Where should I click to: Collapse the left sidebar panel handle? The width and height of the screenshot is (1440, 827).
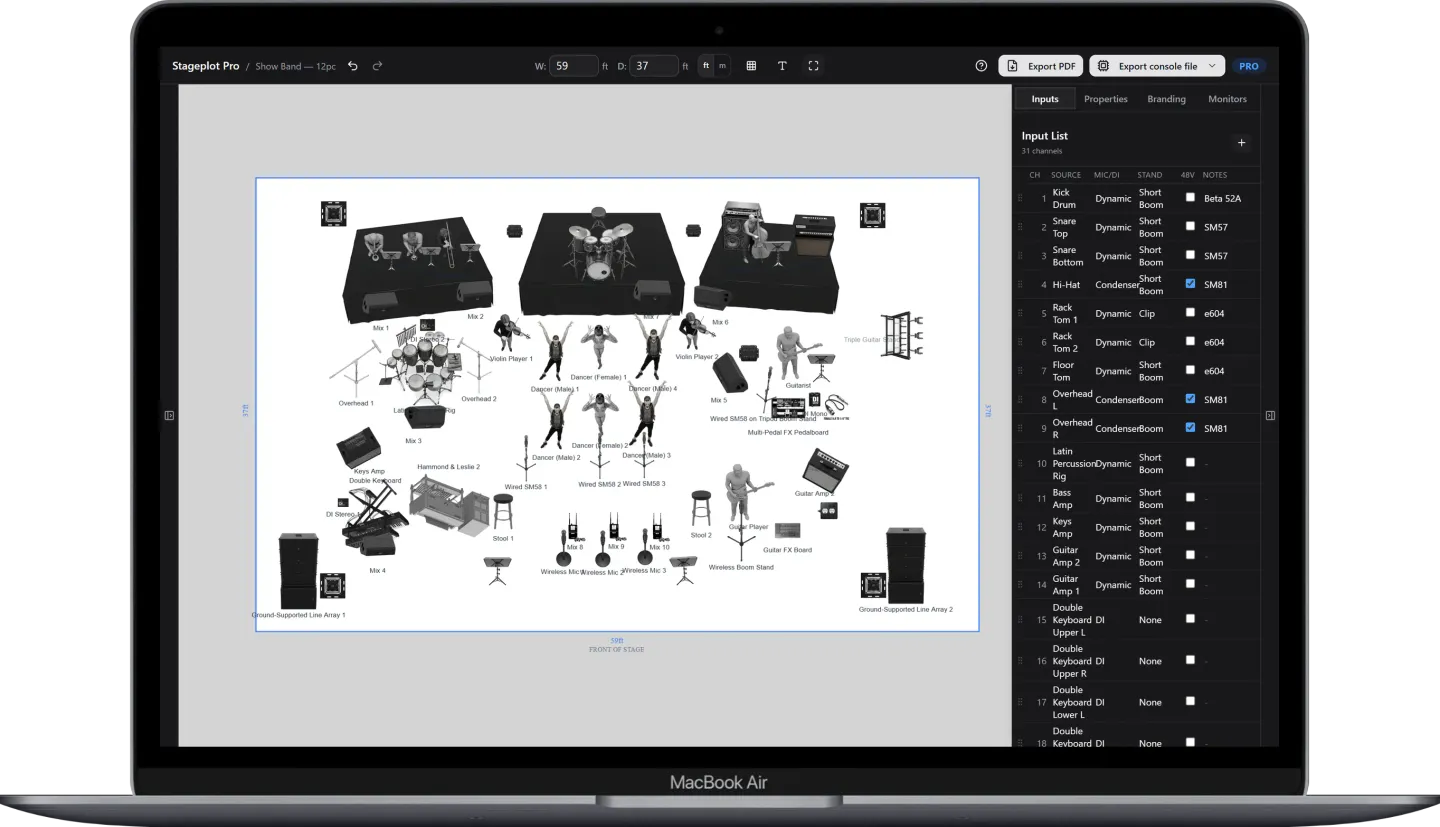tap(169, 415)
